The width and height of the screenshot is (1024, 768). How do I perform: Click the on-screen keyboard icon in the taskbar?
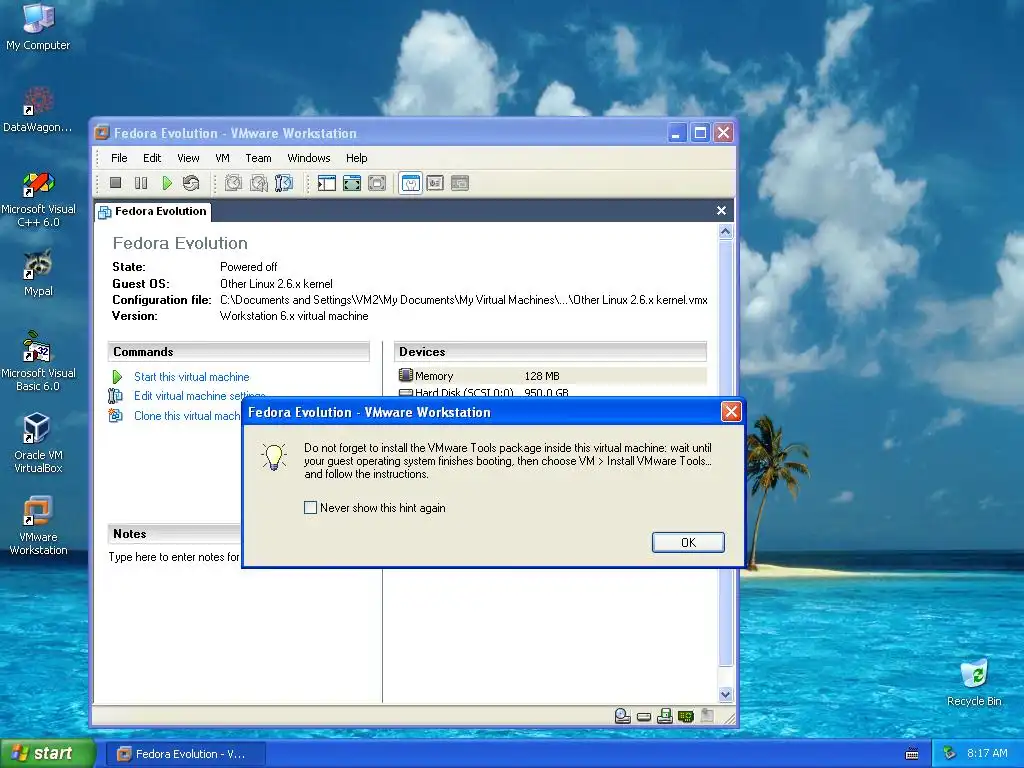point(912,754)
